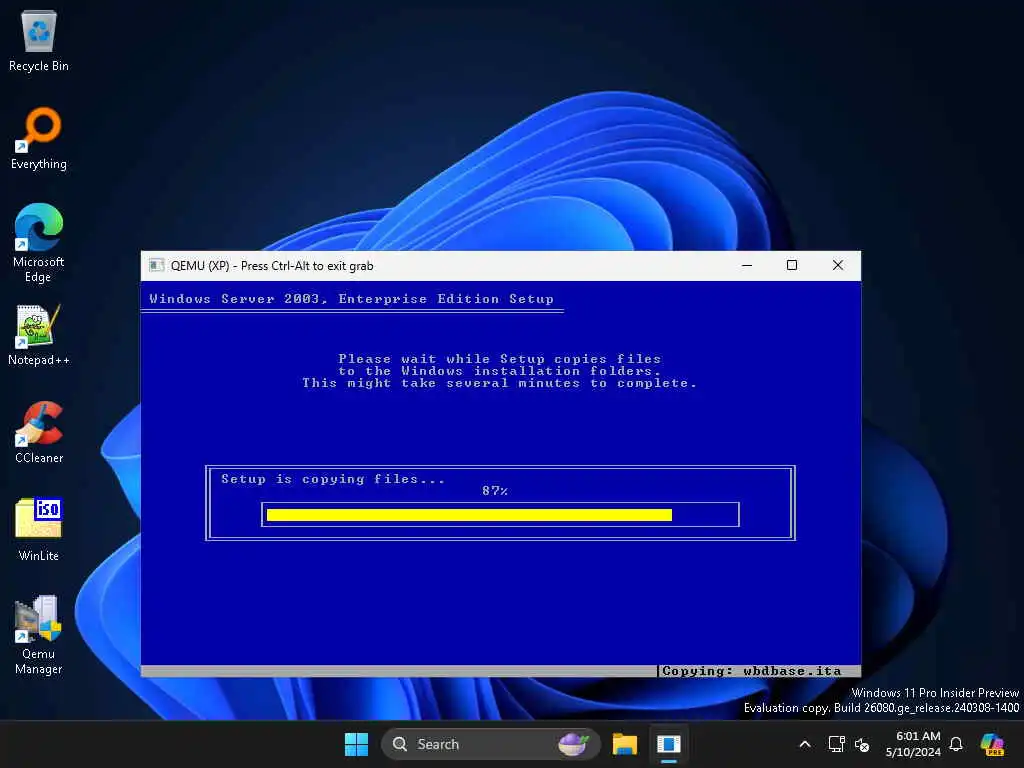Click the search highlight icon in taskbar search
Screen dimensions: 1024x768
pyautogui.click(x=573, y=744)
